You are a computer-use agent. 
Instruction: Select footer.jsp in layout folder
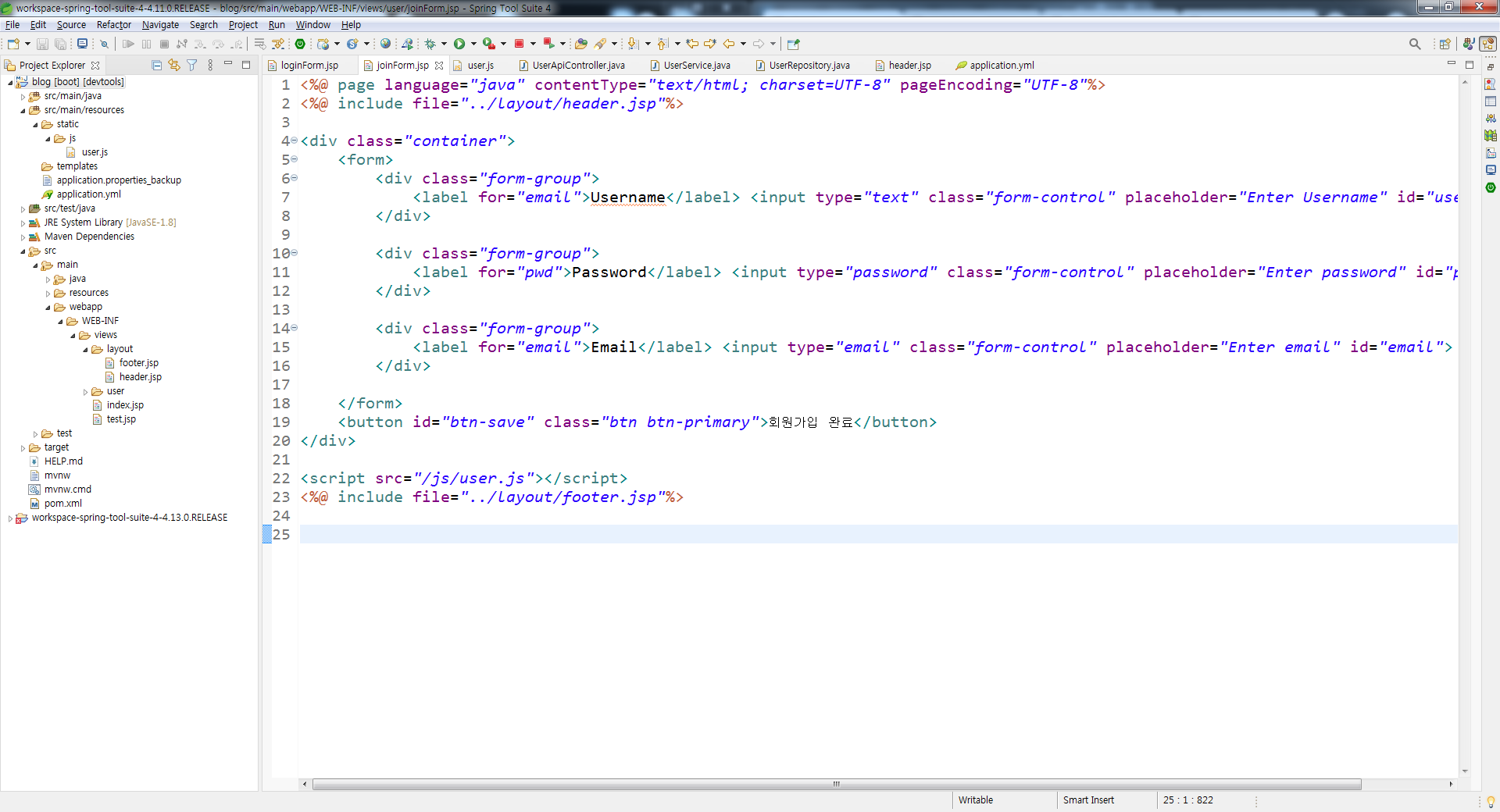[x=138, y=363]
